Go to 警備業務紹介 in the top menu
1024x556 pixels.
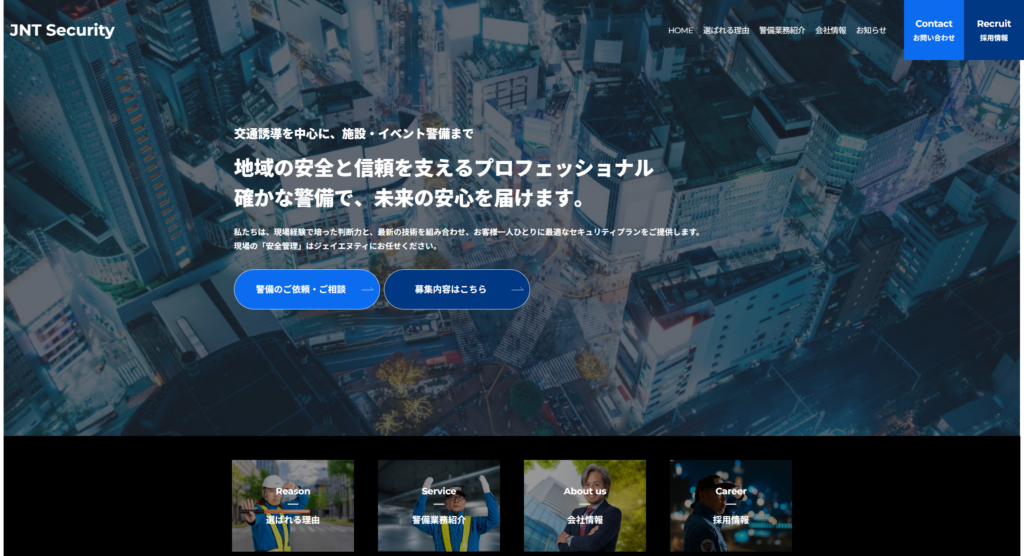(x=782, y=31)
